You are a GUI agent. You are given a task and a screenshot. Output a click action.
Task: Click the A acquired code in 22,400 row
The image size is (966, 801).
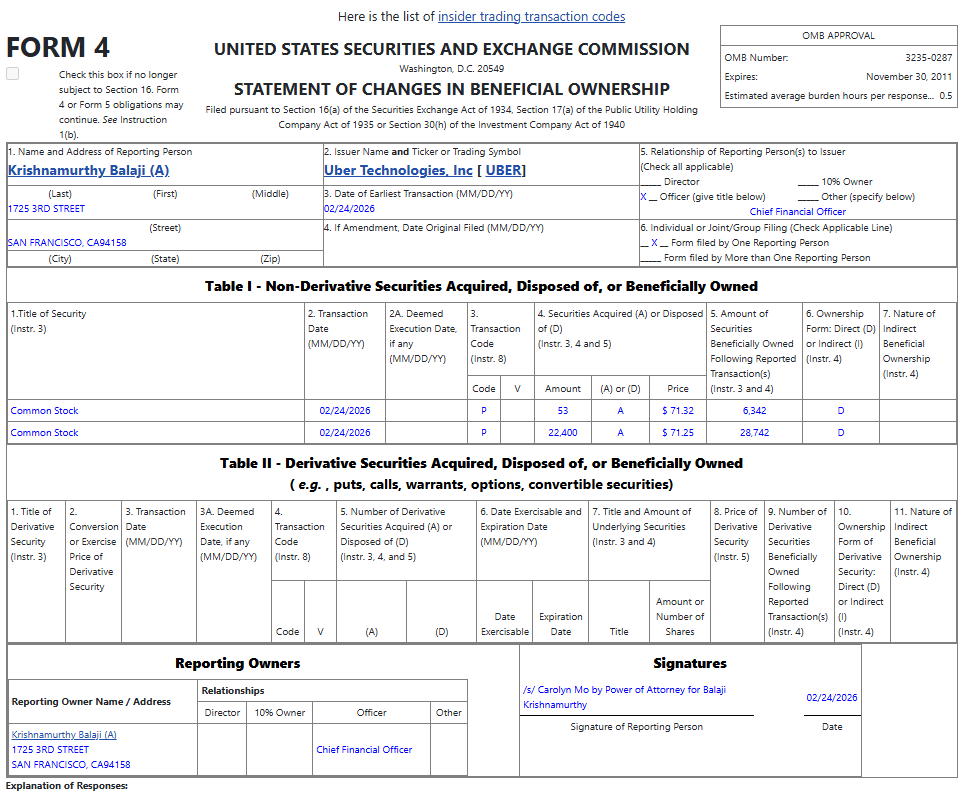pyautogui.click(x=620, y=433)
